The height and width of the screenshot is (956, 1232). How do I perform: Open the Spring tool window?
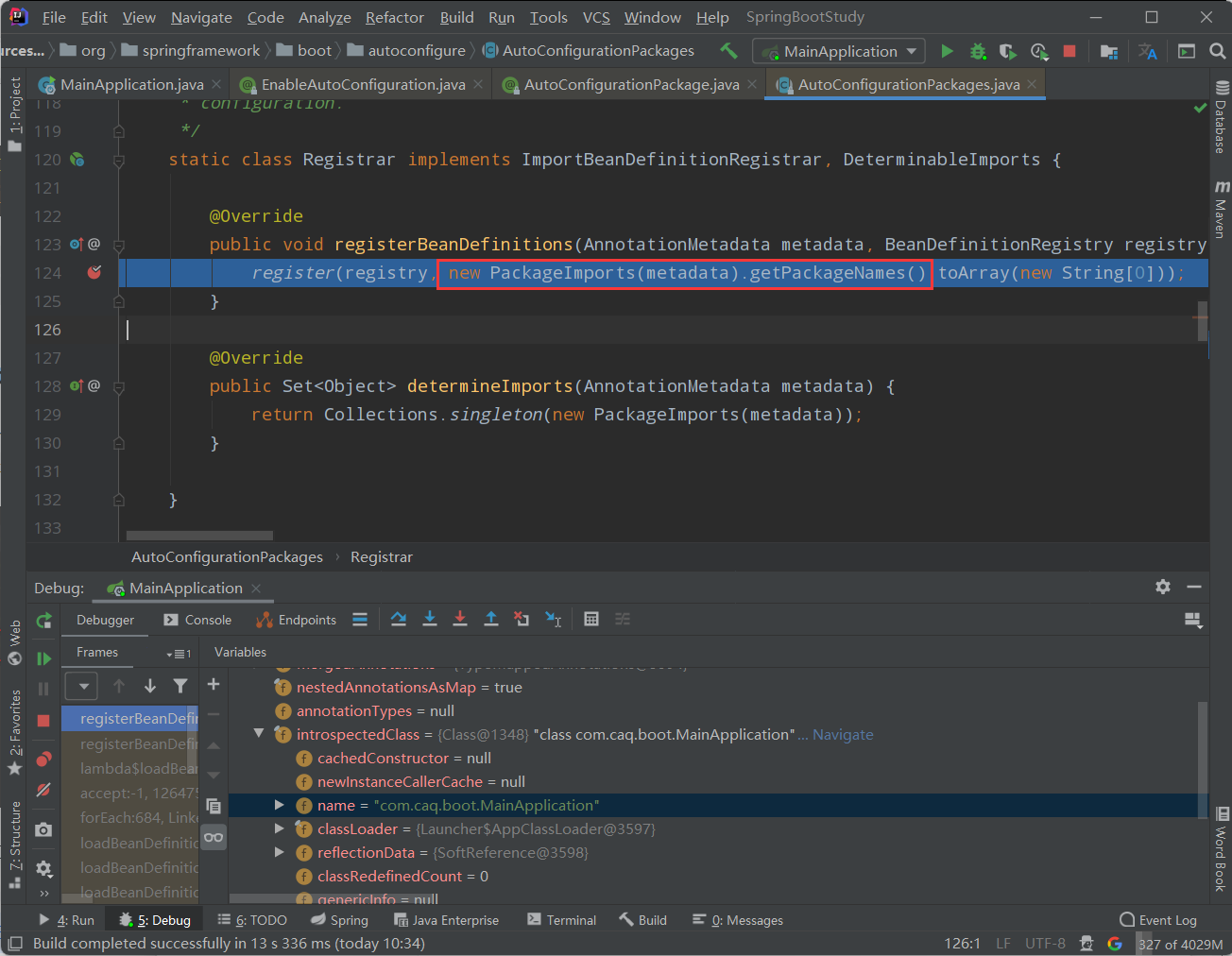(x=339, y=920)
